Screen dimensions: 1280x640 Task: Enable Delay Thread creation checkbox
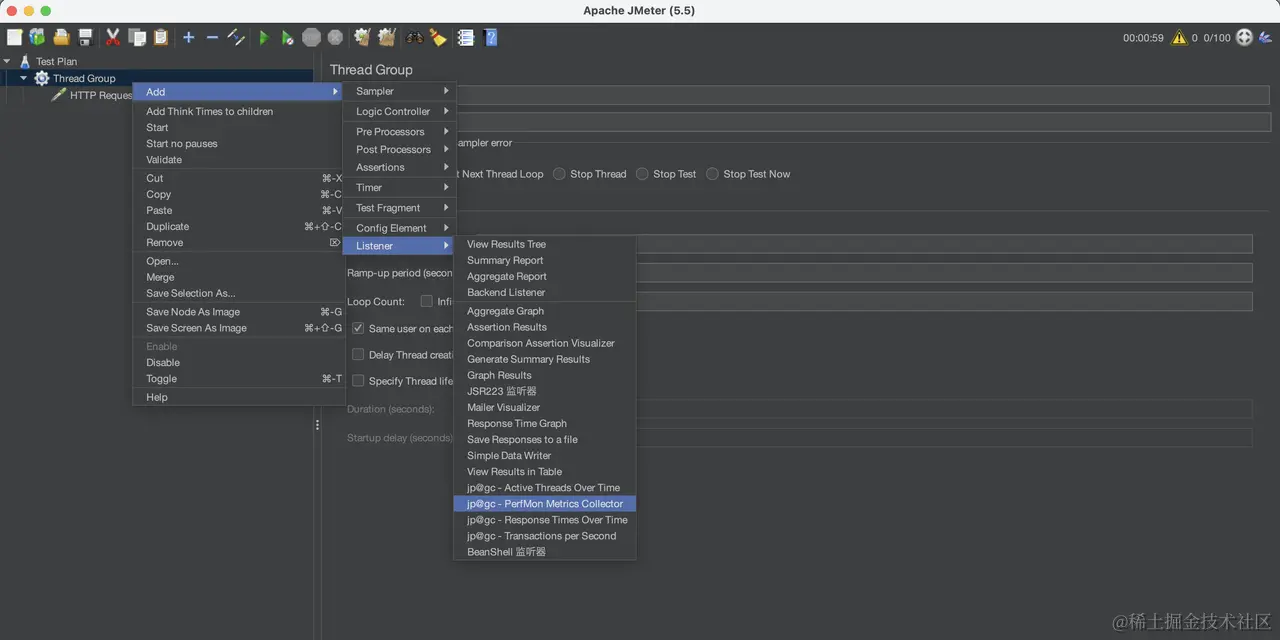(358, 354)
